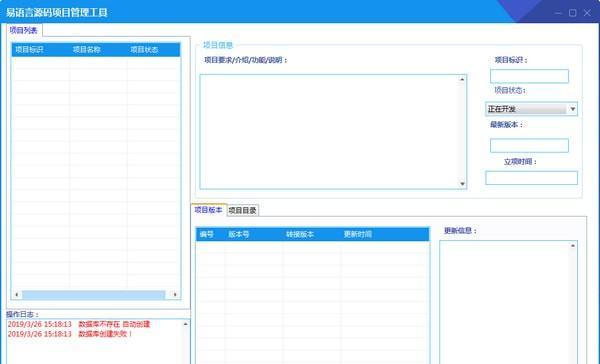600x364 pixels.
Task: Maximize the window
Action: point(572,13)
